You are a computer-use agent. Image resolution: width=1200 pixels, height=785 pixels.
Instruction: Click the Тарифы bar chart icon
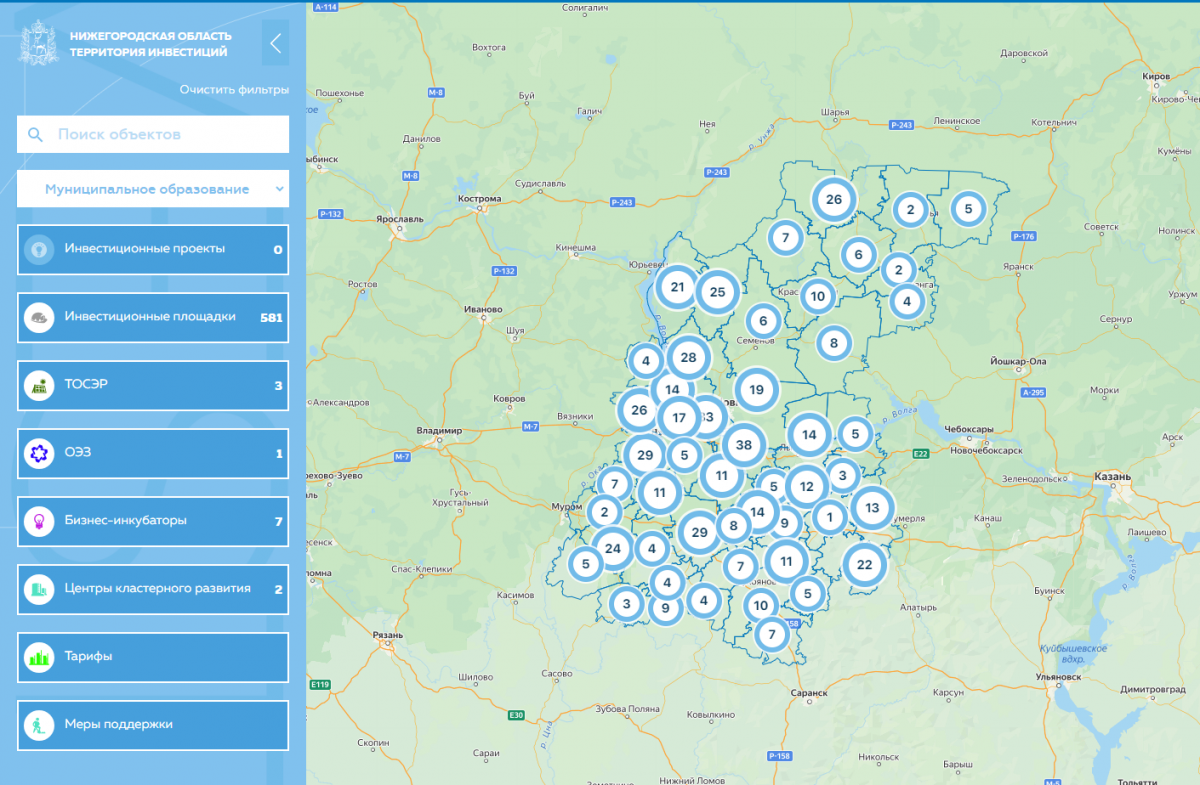[x=39, y=657]
